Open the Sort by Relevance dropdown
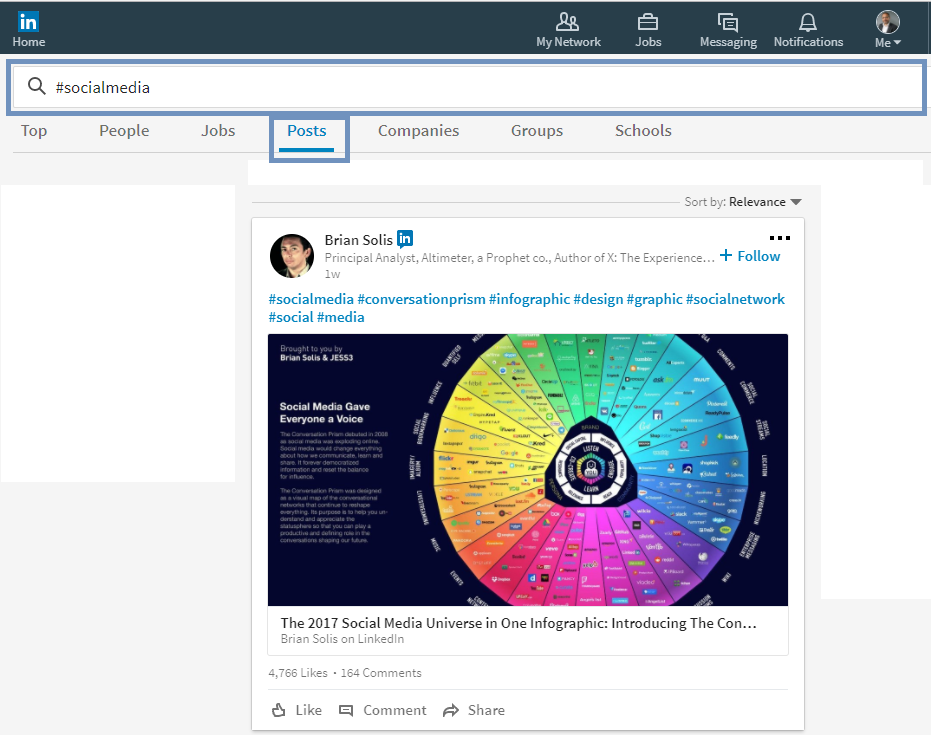The image size is (931, 735). 764,202
